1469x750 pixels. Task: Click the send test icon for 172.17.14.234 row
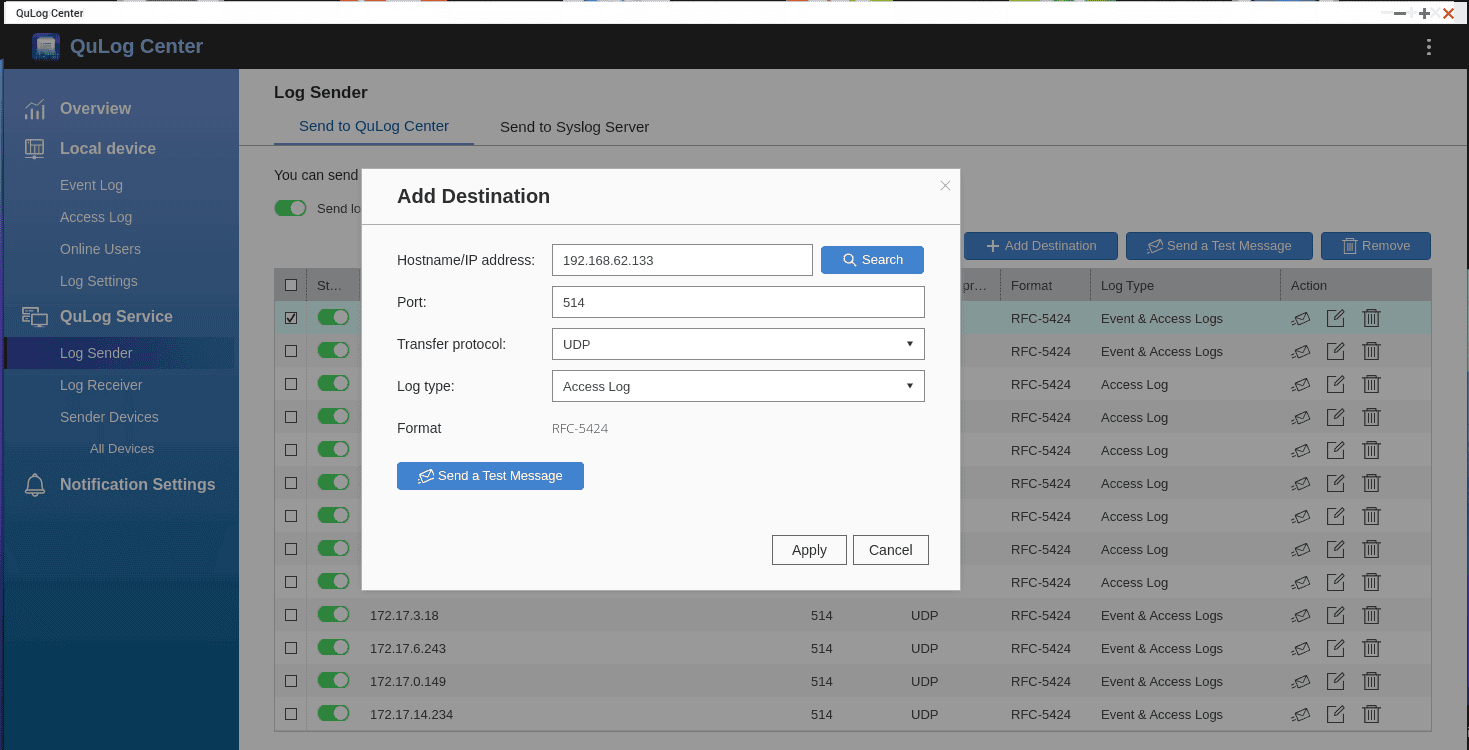click(1301, 714)
